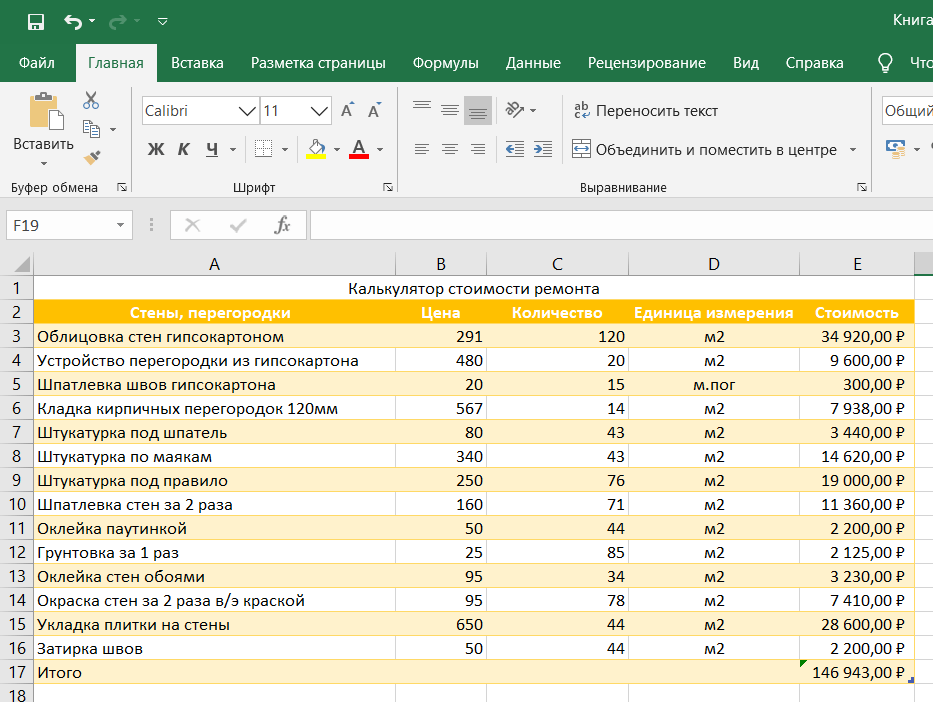Click the Save icon in title bar

[36, 21]
